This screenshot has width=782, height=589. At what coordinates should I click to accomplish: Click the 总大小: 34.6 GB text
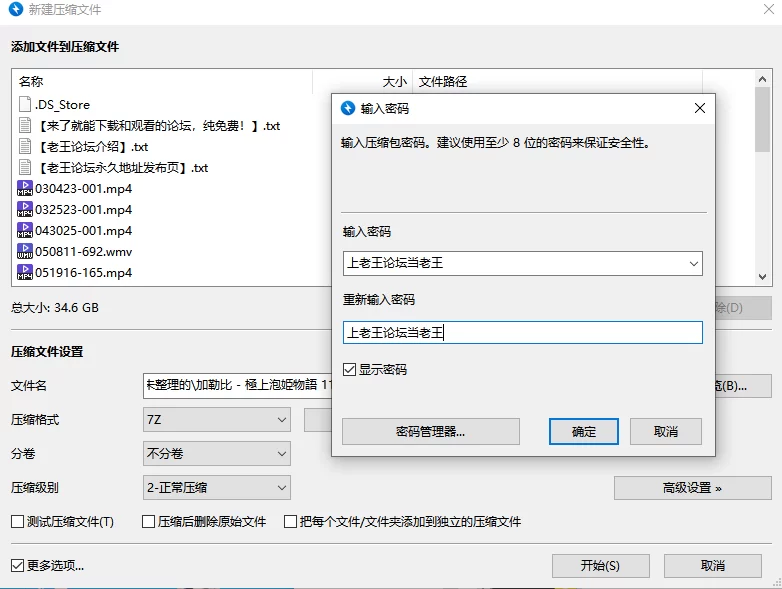(x=55, y=308)
